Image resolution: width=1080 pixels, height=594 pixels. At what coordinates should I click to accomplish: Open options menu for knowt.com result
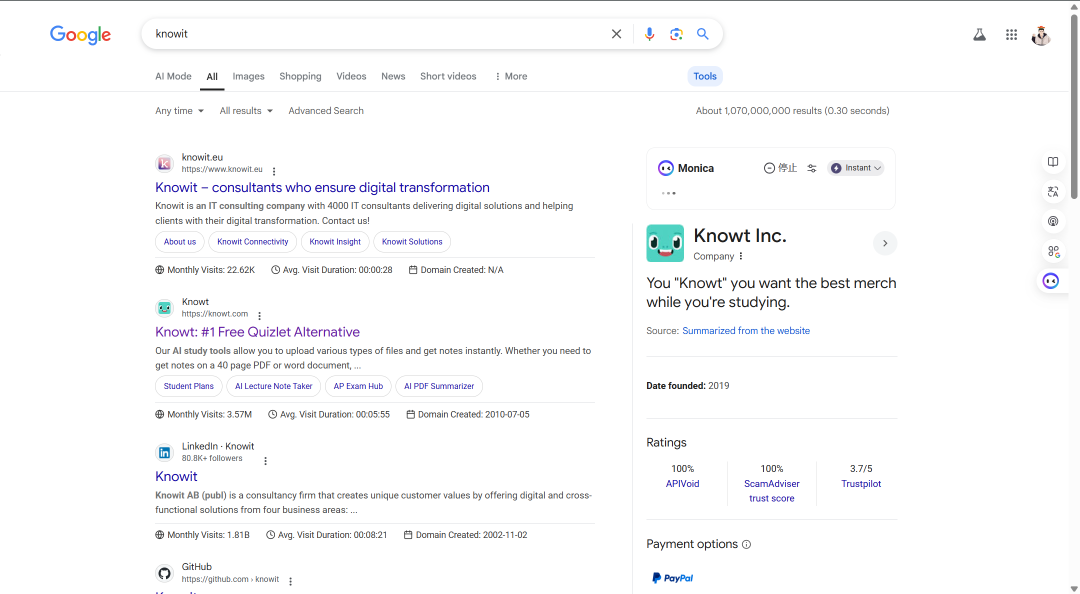pyautogui.click(x=260, y=316)
